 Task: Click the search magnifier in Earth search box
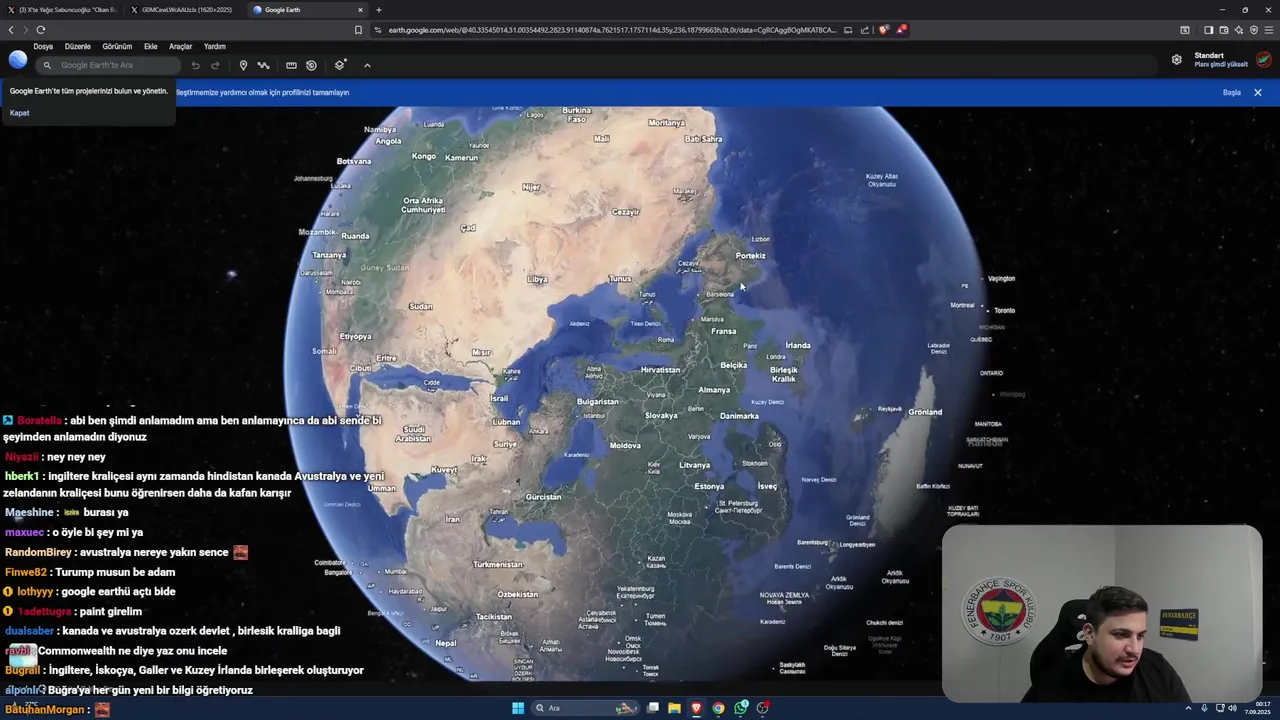[x=47, y=65]
